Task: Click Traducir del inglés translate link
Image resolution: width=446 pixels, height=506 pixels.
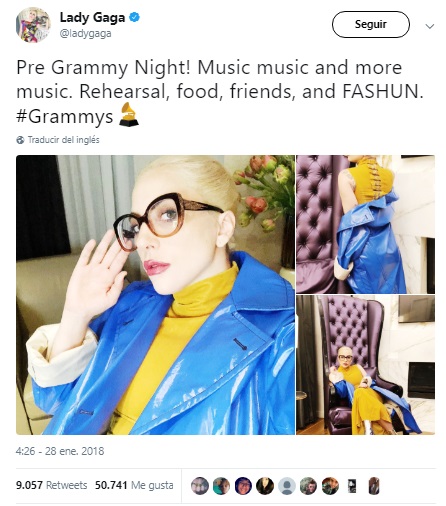Action: coord(63,140)
